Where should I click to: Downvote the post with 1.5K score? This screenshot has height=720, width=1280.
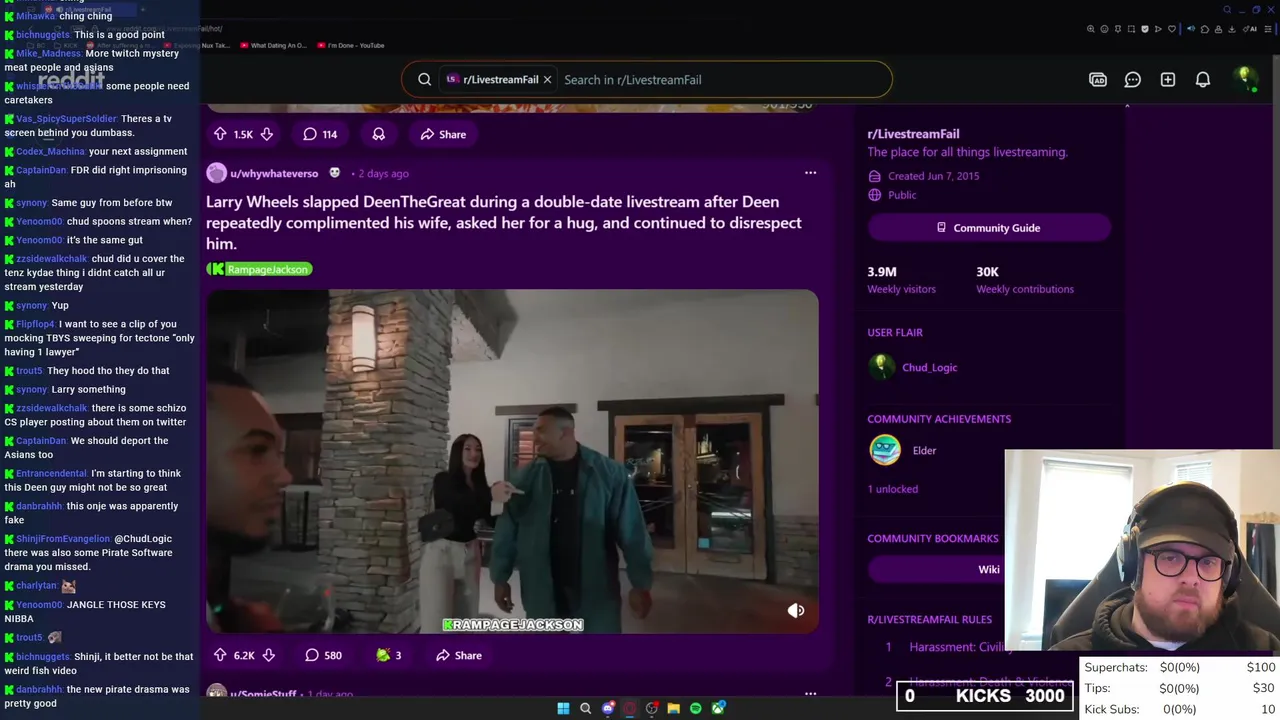pos(267,134)
